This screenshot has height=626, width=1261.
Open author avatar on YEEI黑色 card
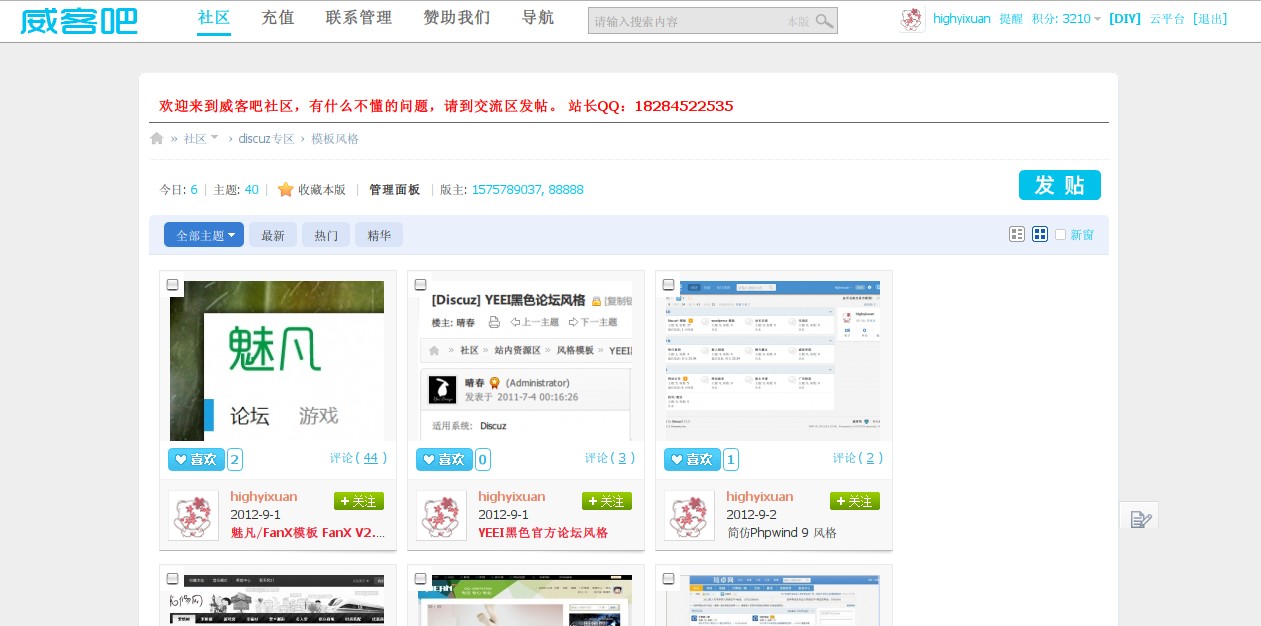[x=441, y=515]
